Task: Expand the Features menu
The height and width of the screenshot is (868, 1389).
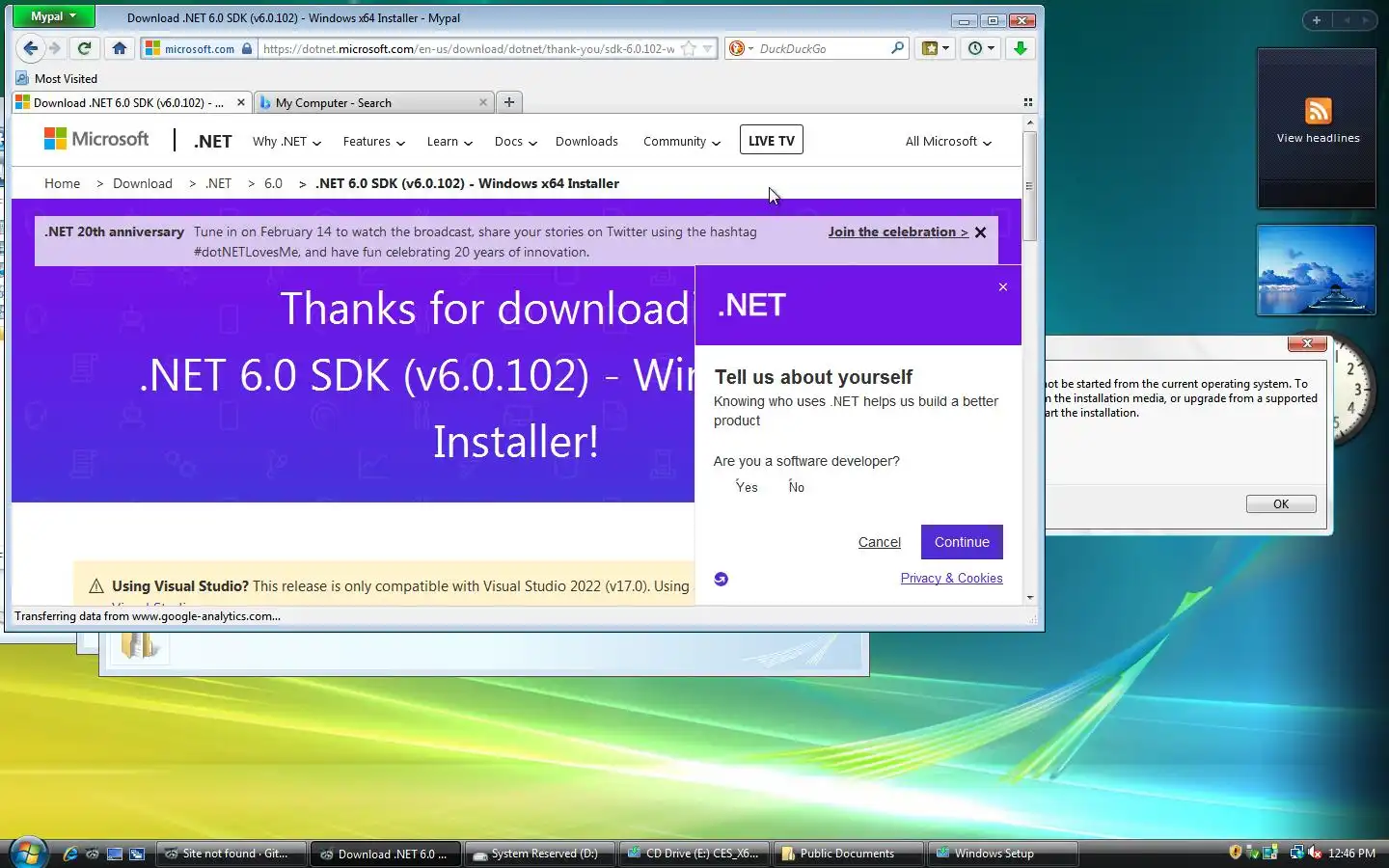Action: (x=374, y=142)
